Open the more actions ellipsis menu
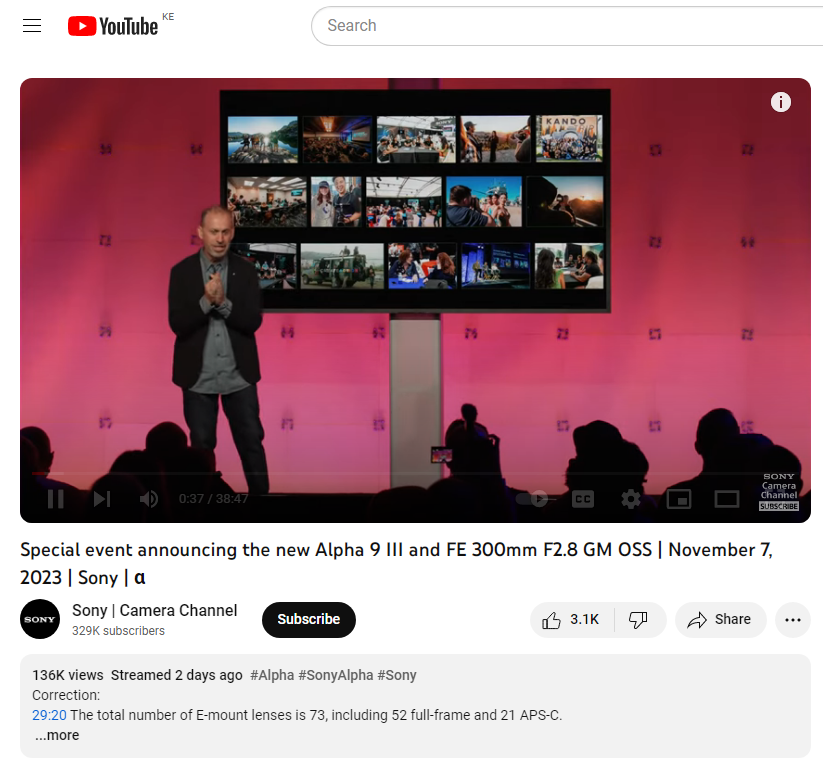This screenshot has width=823, height=762. tap(792, 619)
